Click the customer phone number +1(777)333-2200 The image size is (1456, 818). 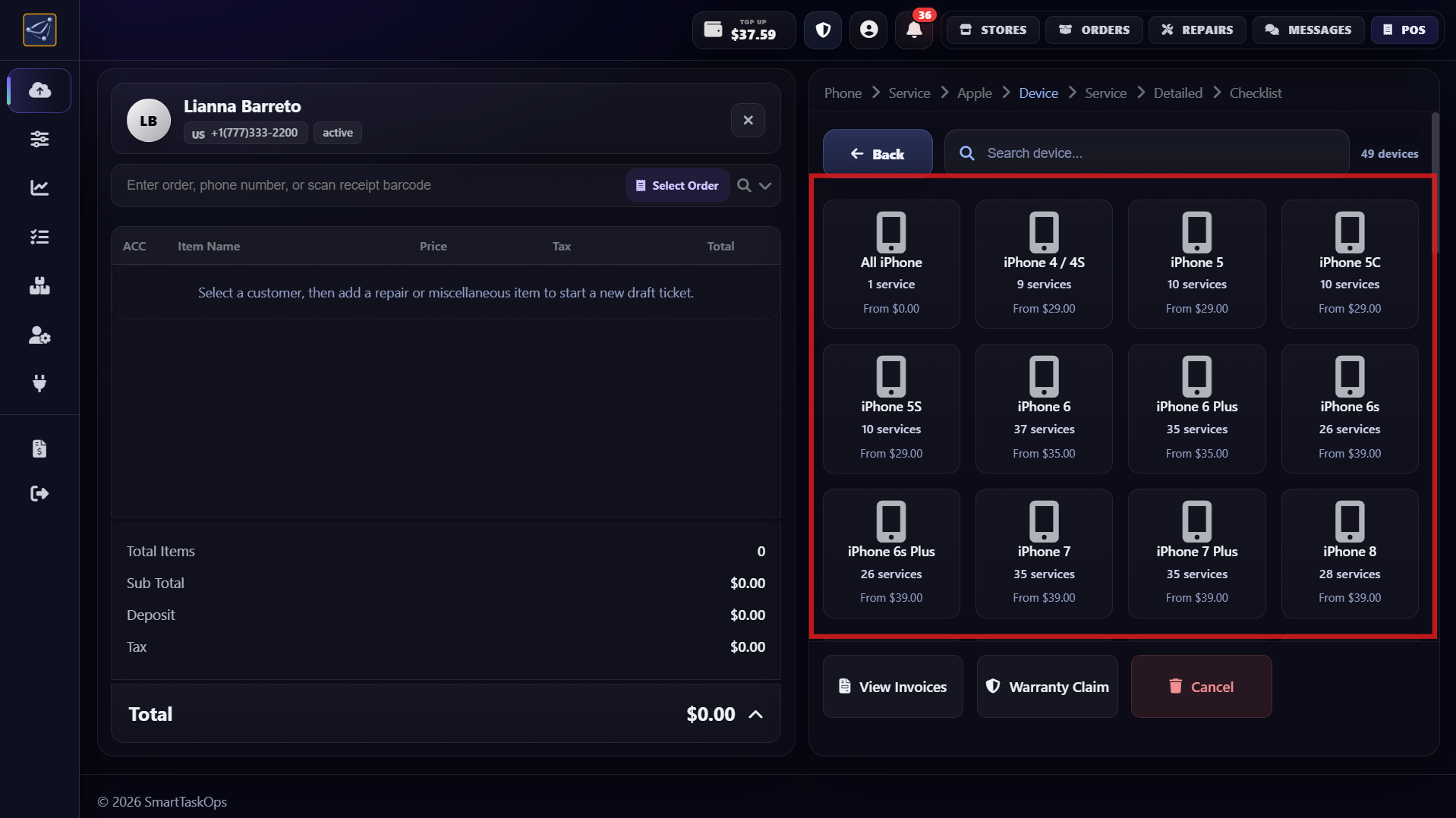coord(245,133)
